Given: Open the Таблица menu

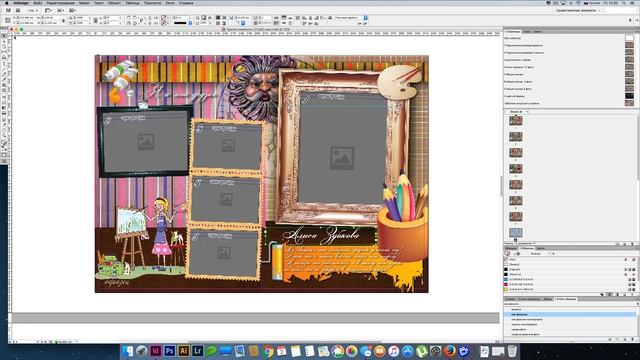Looking at the screenshot, I should pos(132,3).
